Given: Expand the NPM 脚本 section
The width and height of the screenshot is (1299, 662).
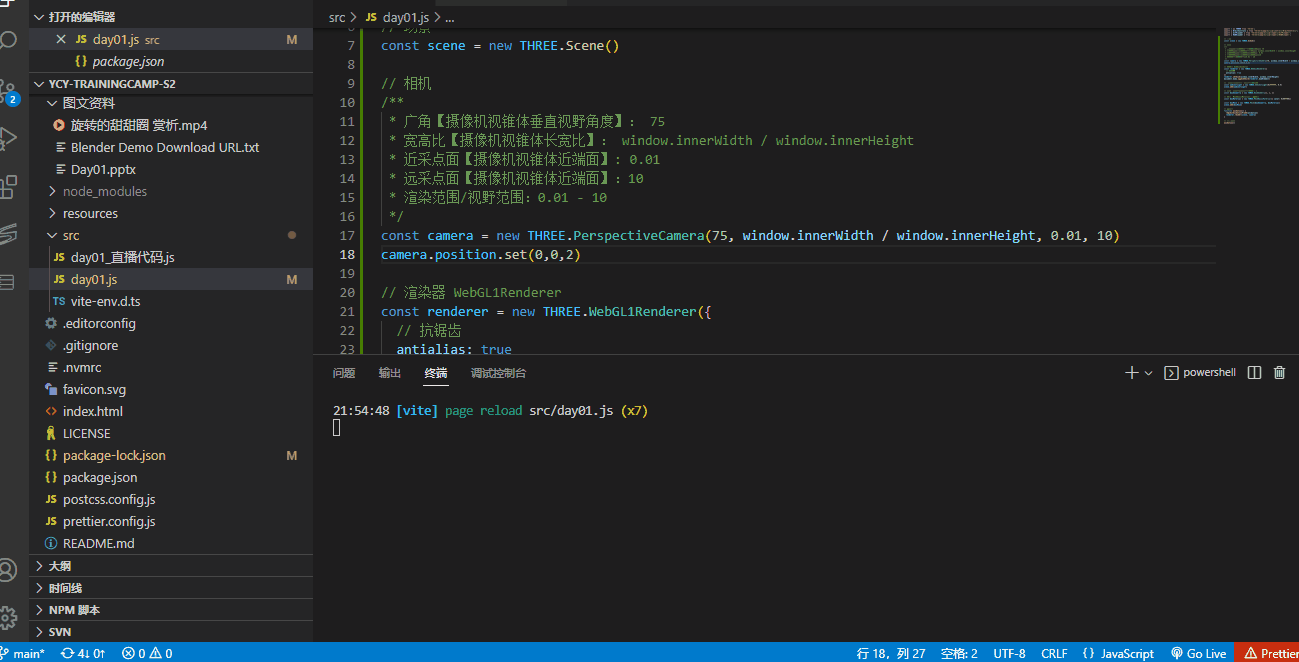Looking at the screenshot, I should pos(171,610).
